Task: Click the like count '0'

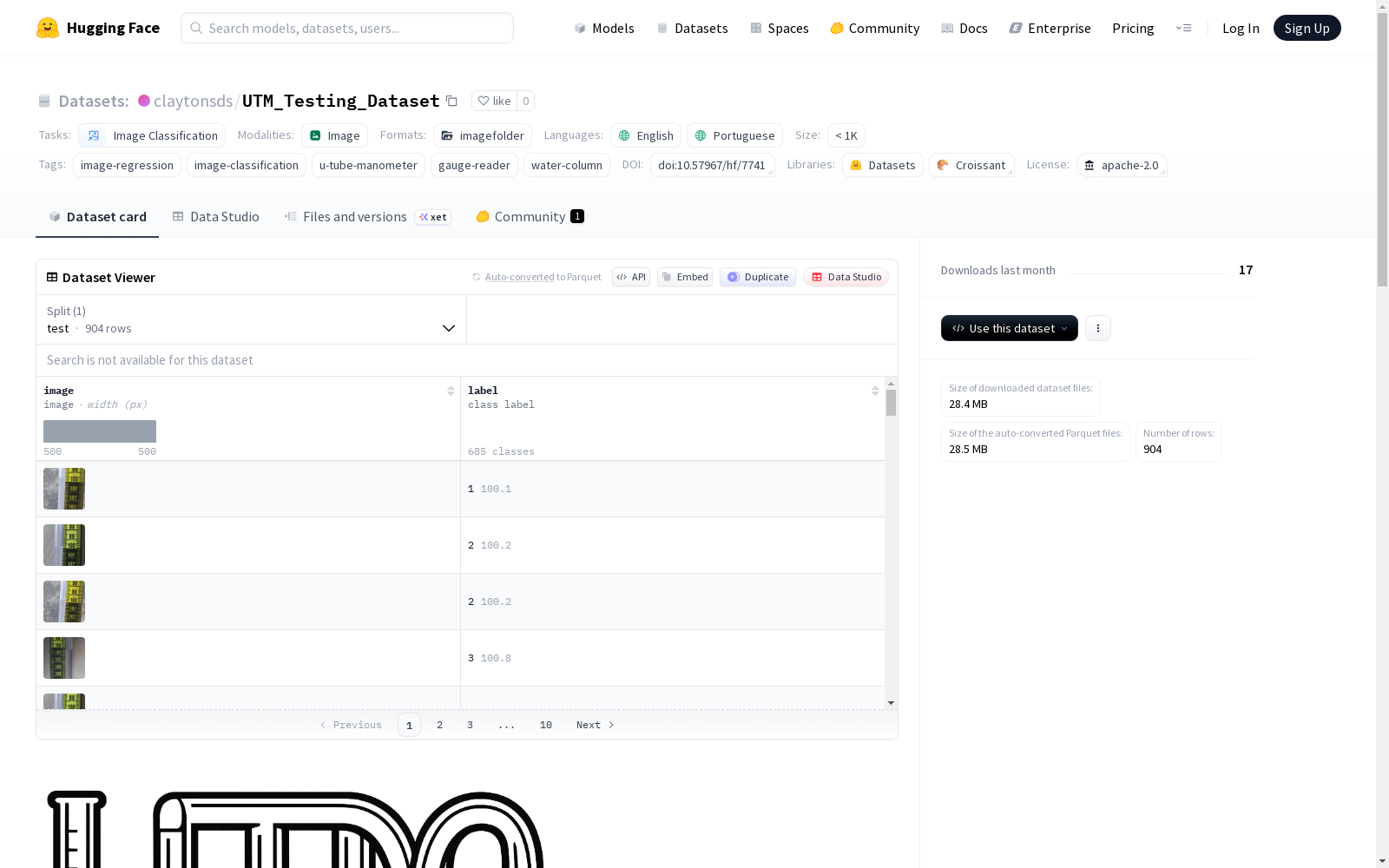Action: (x=526, y=101)
